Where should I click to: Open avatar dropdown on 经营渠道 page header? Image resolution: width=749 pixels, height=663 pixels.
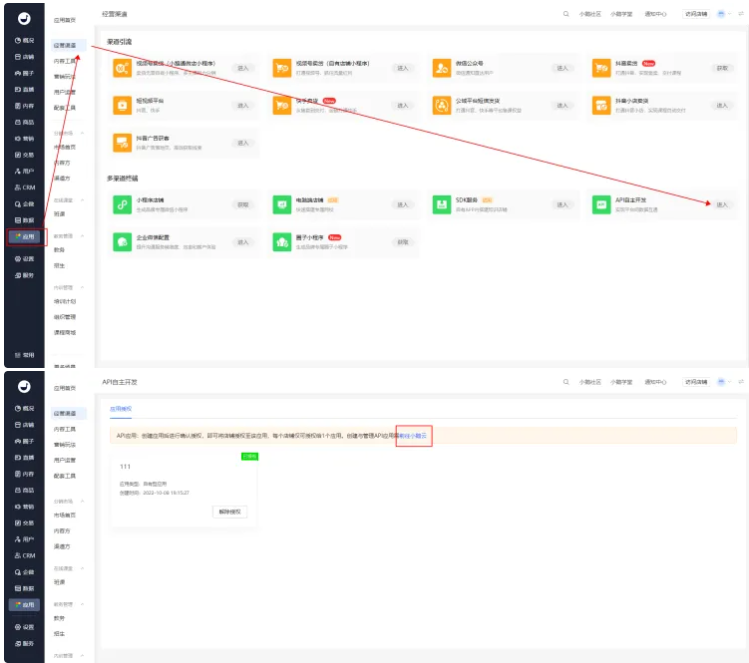(724, 14)
